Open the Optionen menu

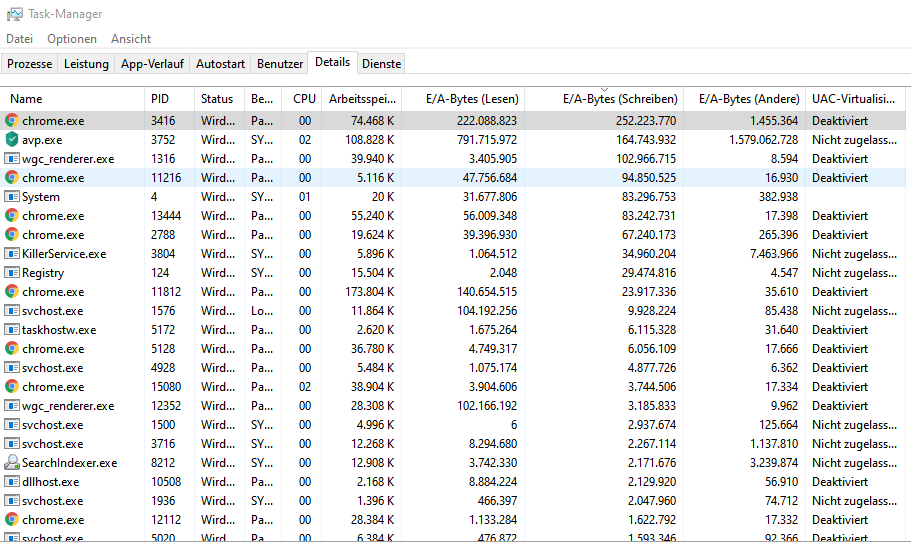[x=72, y=39]
